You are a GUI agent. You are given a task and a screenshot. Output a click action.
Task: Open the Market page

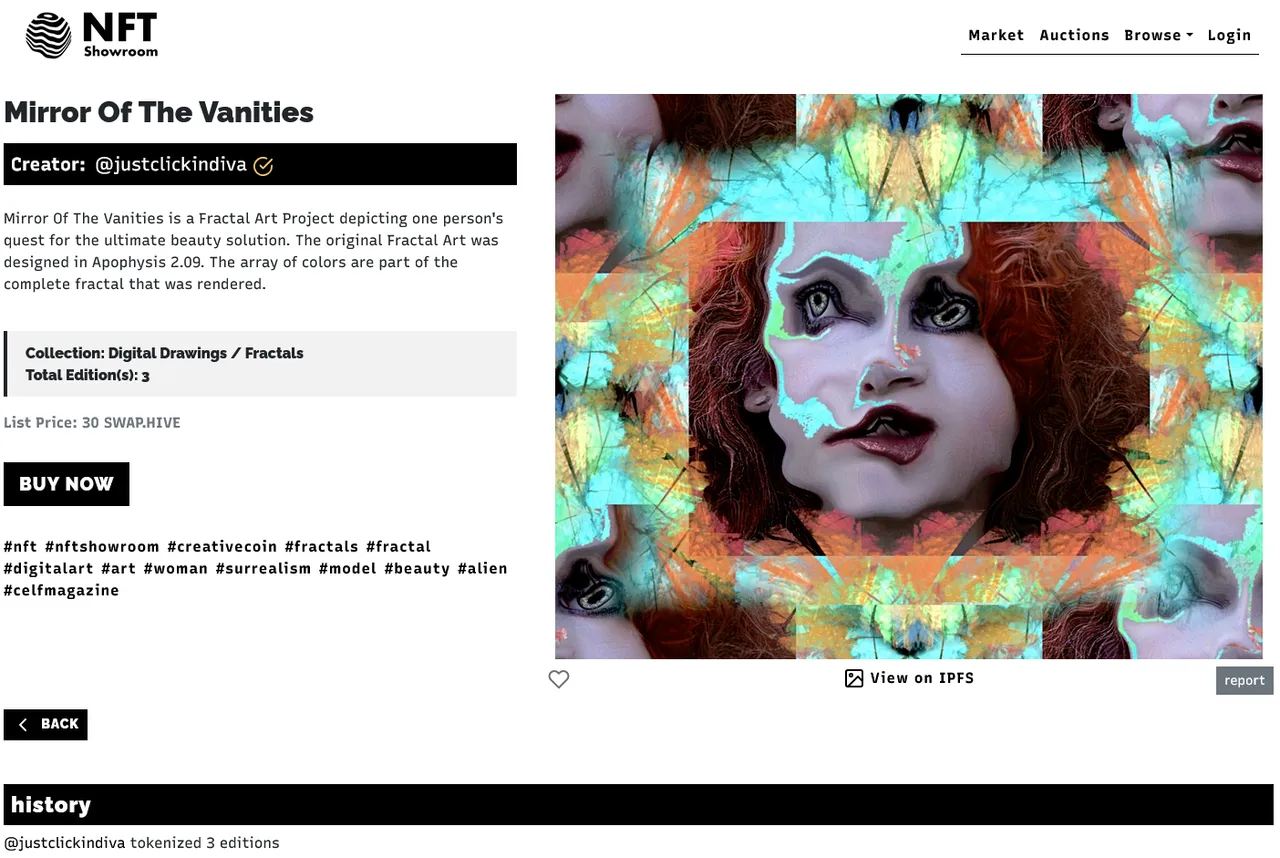pyautogui.click(x=996, y=35)
